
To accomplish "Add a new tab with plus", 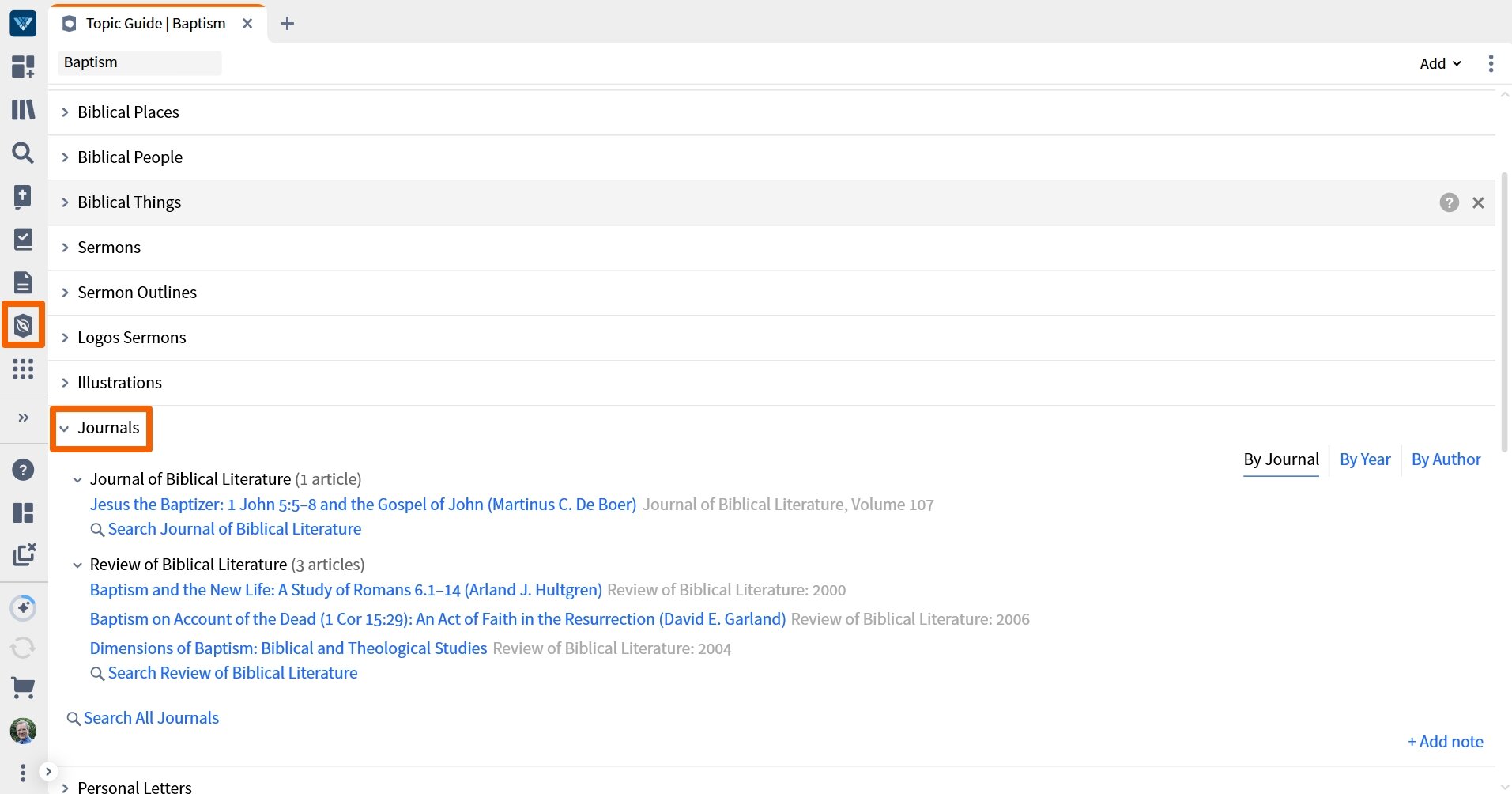I will (287, 24).
